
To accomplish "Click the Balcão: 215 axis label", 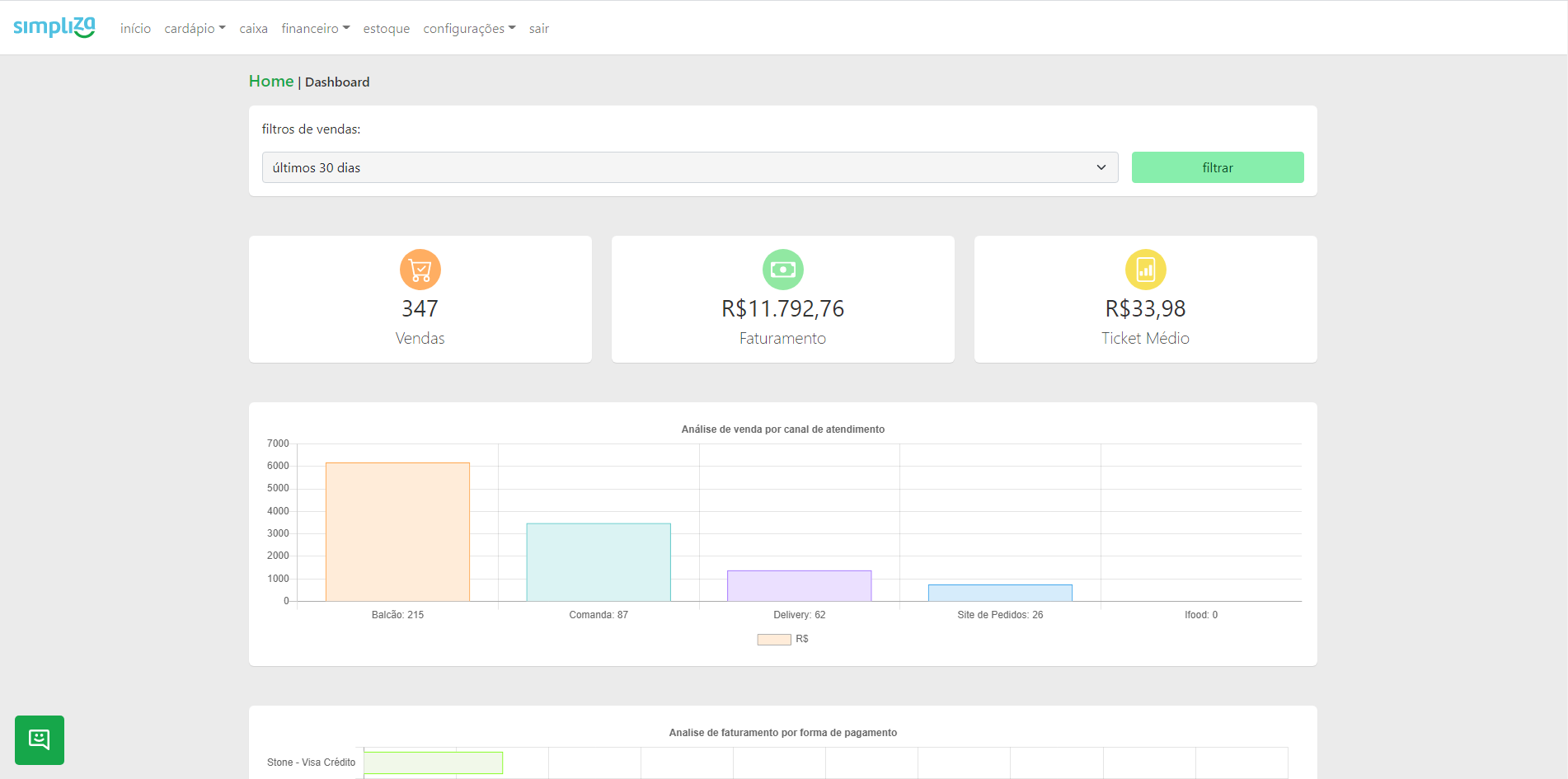I will (x=397, y=615).
